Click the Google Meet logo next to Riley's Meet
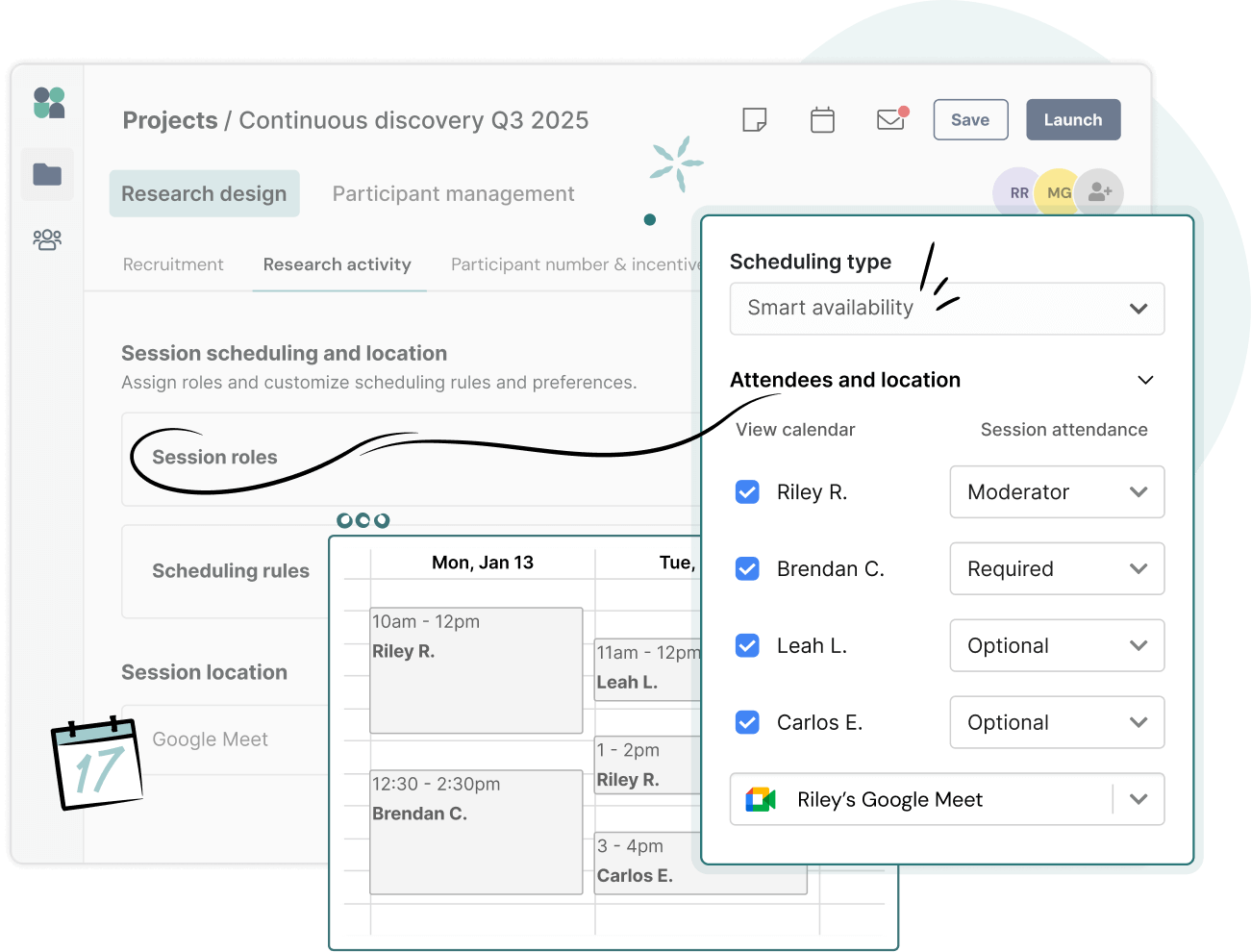 point(761,799)
